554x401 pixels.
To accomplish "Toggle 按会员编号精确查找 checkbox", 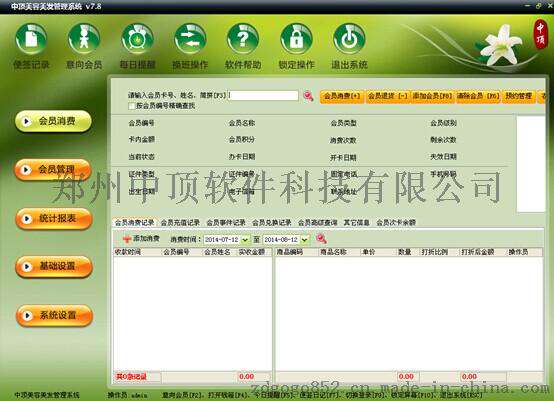I will point(131,106).
